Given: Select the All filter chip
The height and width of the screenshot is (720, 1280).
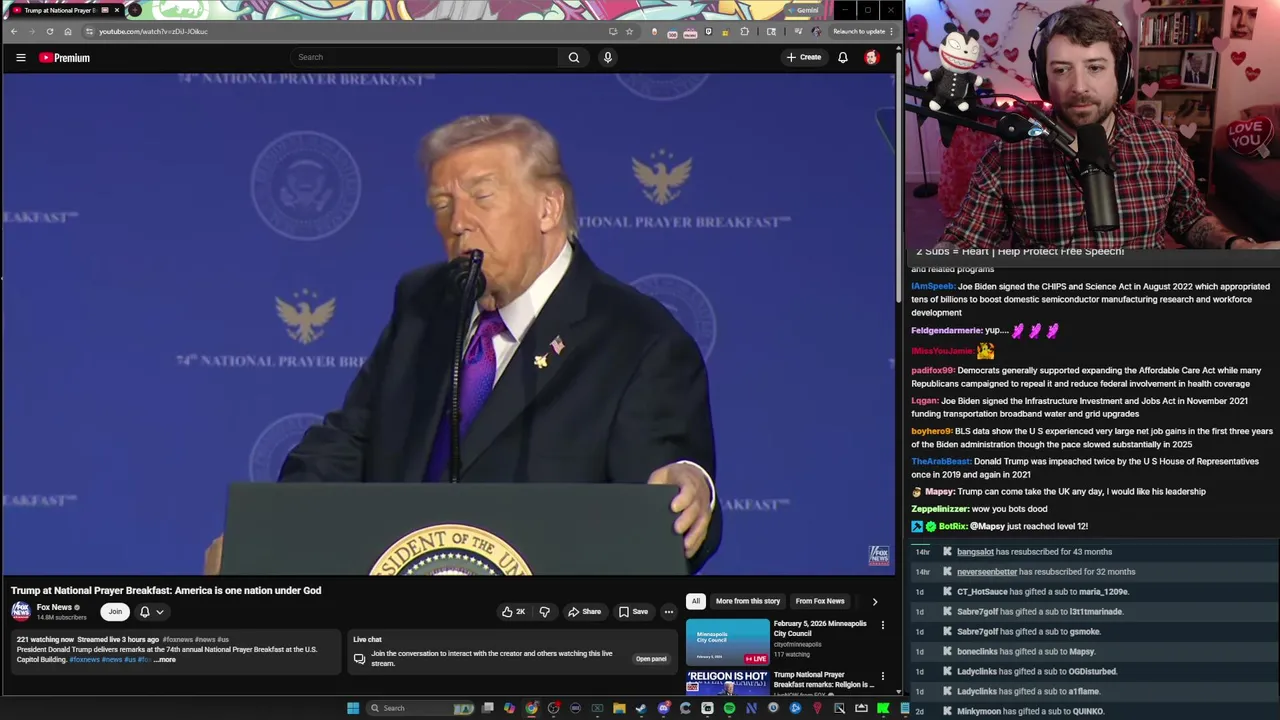Looking at the screenshot, I should pyautogui.click(x=695, y=601).
